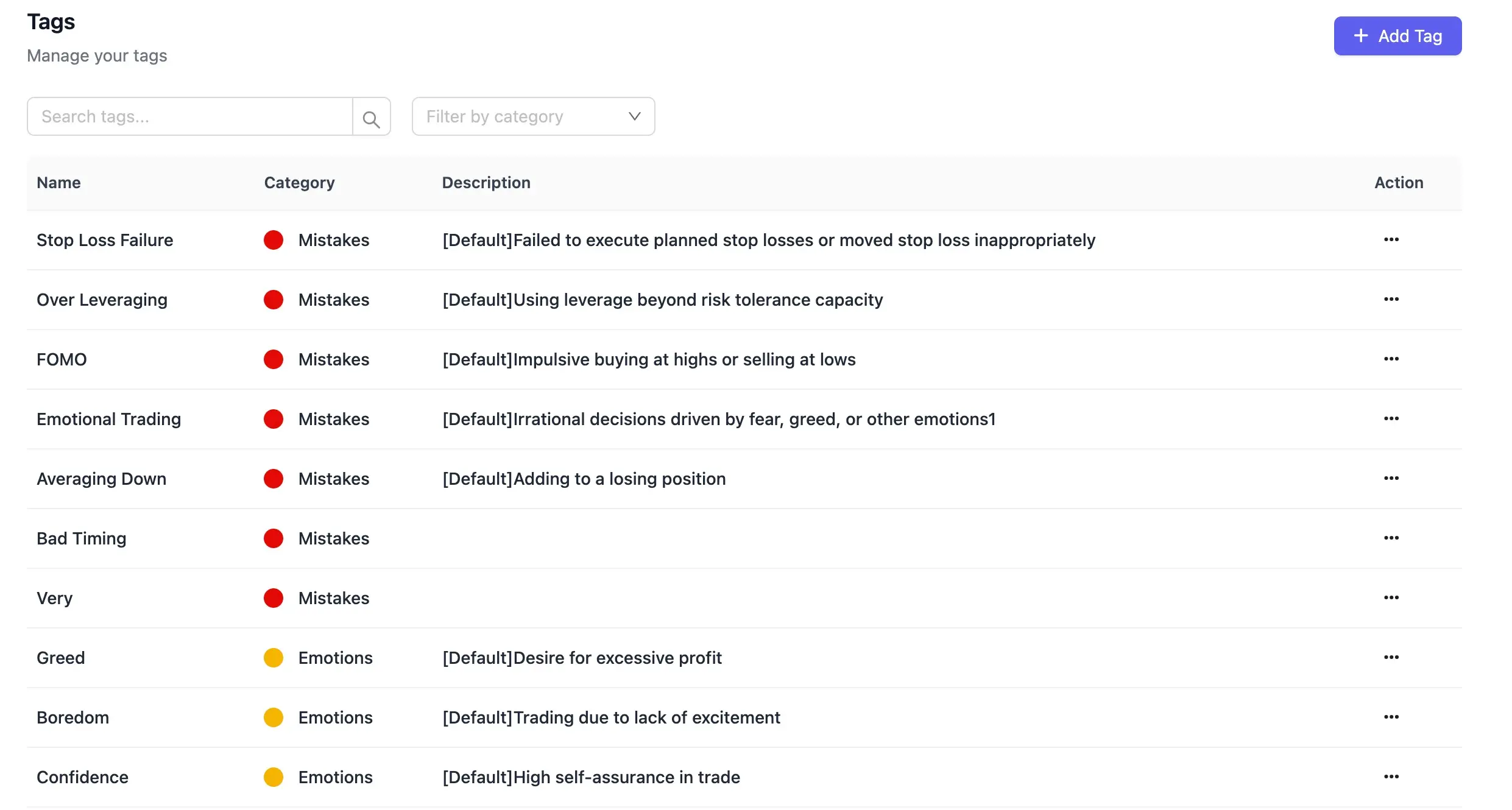
Task: Open the actions menu for Boredom
Action: coord(1391,717)
